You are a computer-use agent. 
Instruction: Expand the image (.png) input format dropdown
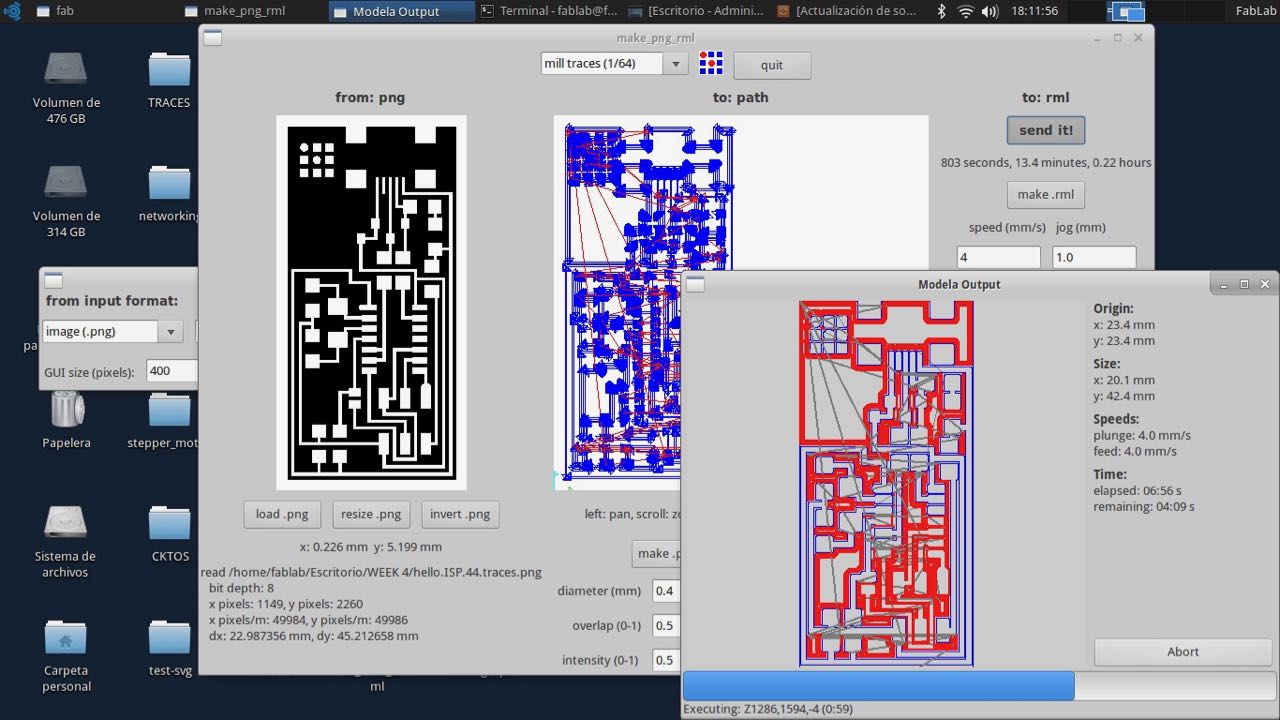pos(112,332)
